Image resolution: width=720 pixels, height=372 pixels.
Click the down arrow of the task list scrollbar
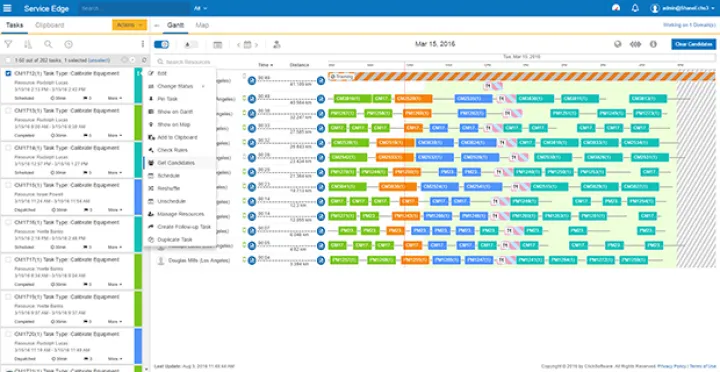coord(146,368)
